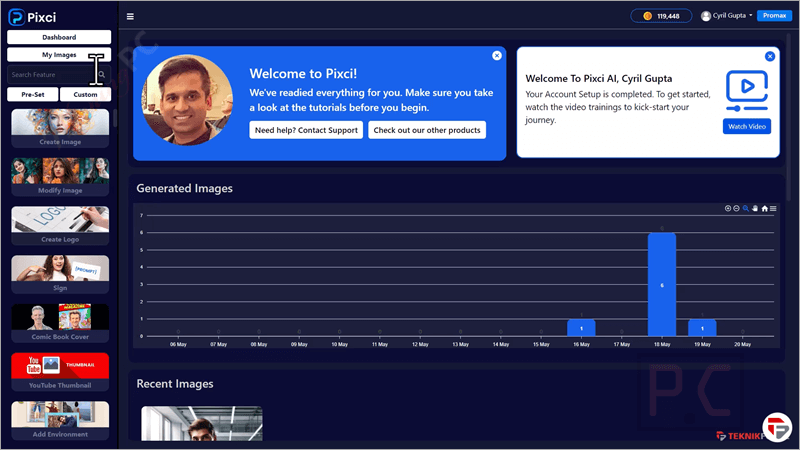Open My Images page
800x450 pixels.
point(59,55)
